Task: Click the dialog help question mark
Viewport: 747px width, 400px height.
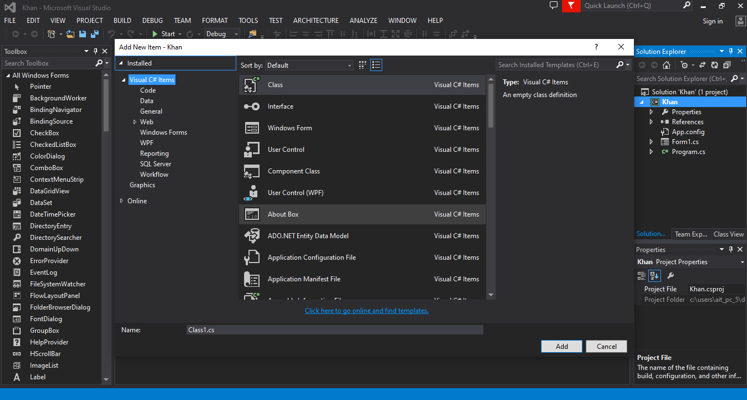Action: click(596, 47)
